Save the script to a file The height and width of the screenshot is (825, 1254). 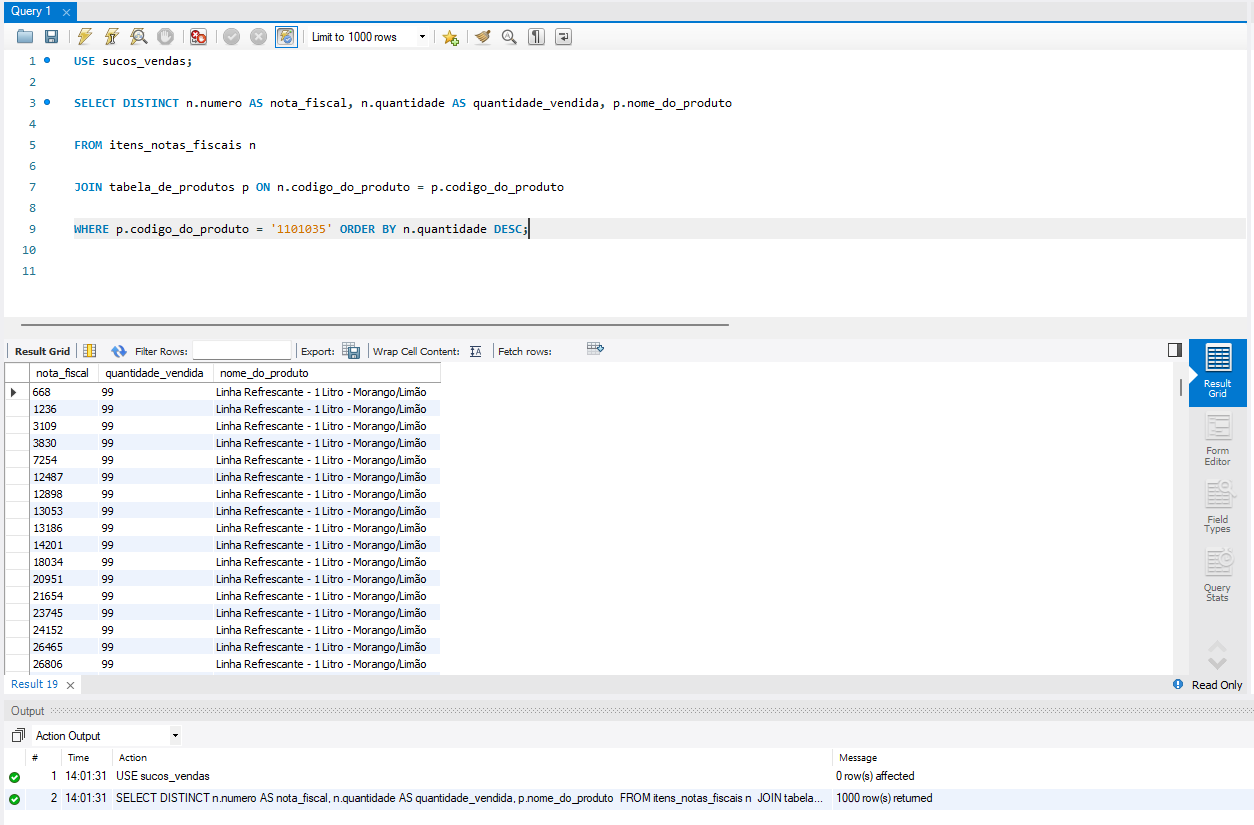pos(51,37)
